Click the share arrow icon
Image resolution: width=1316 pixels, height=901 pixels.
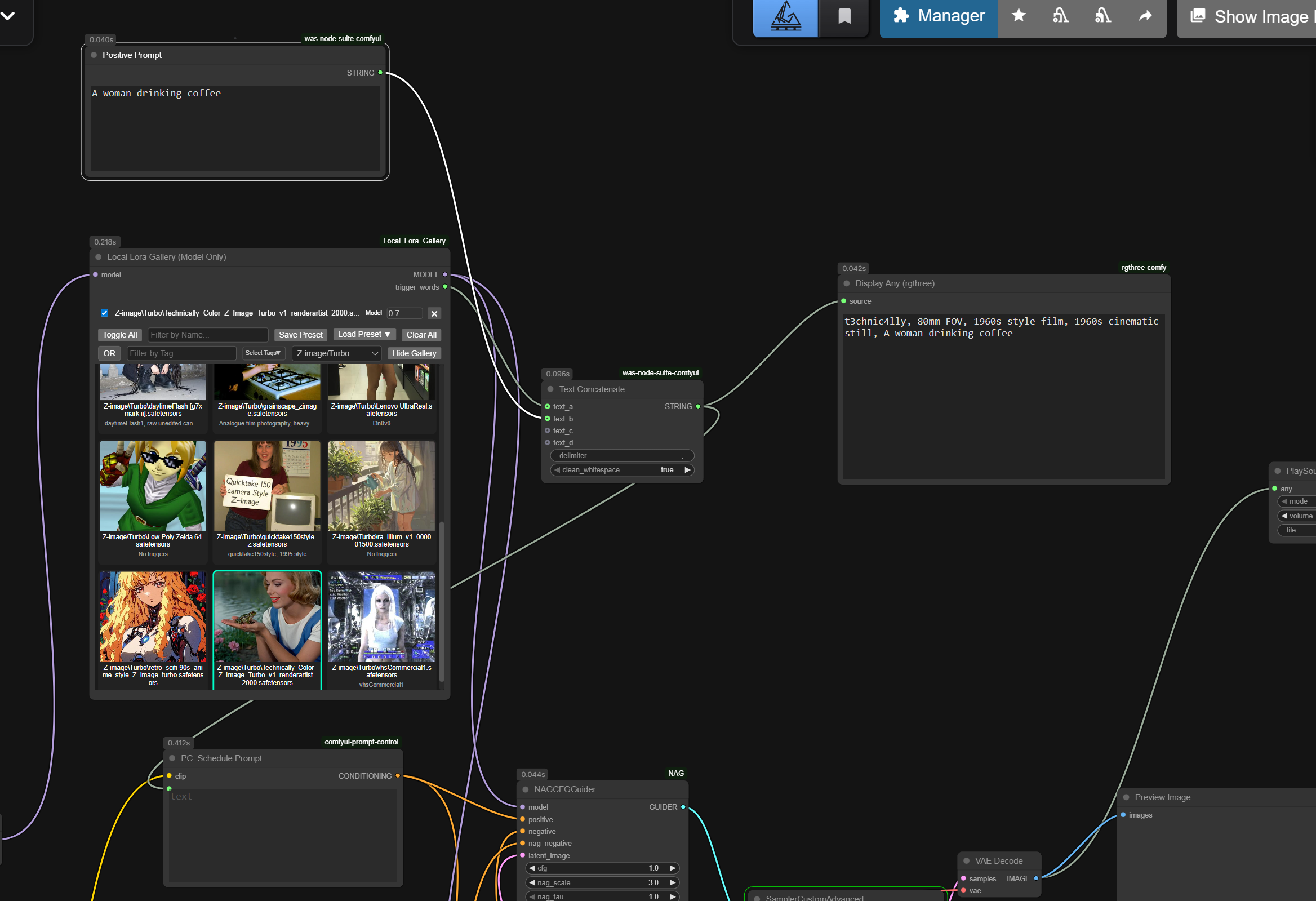click(1145, 16)
